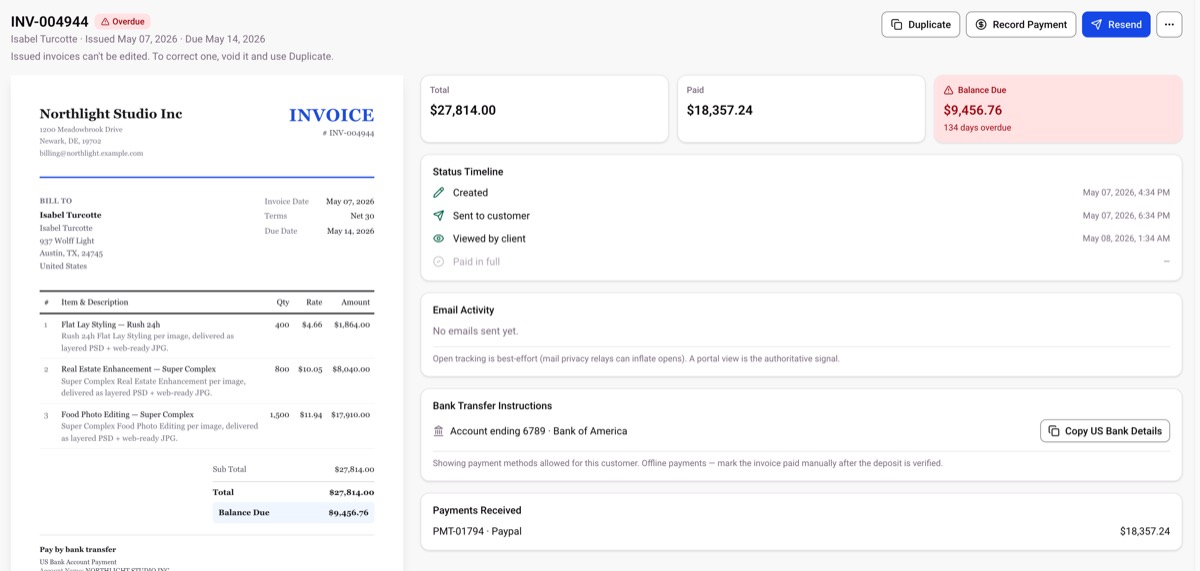Click the Net 30 terms value
Image resolution: width=1200 pixels, height=571 pixels.
click(362, 216)
